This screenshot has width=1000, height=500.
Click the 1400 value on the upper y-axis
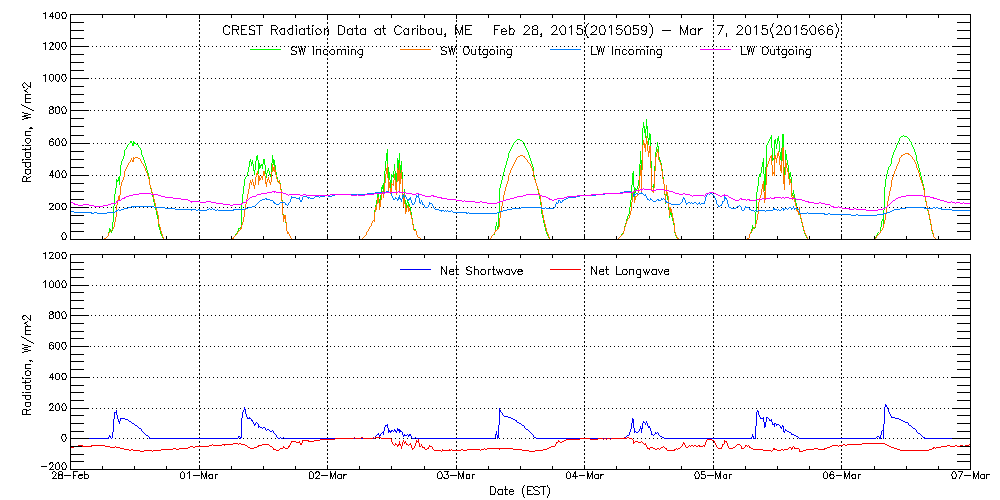click(x=54, y=17)
